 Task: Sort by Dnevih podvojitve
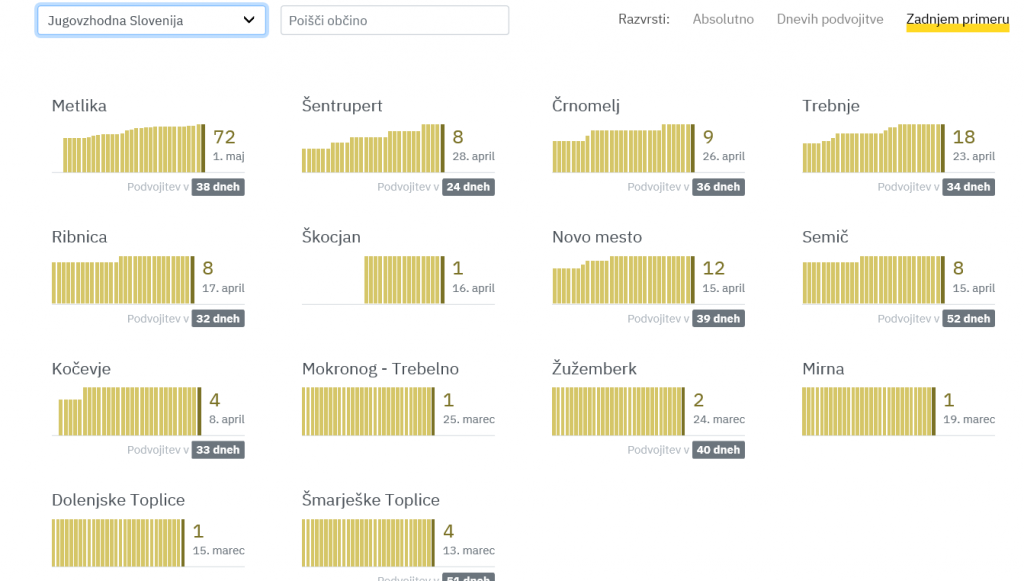(830, 20)
